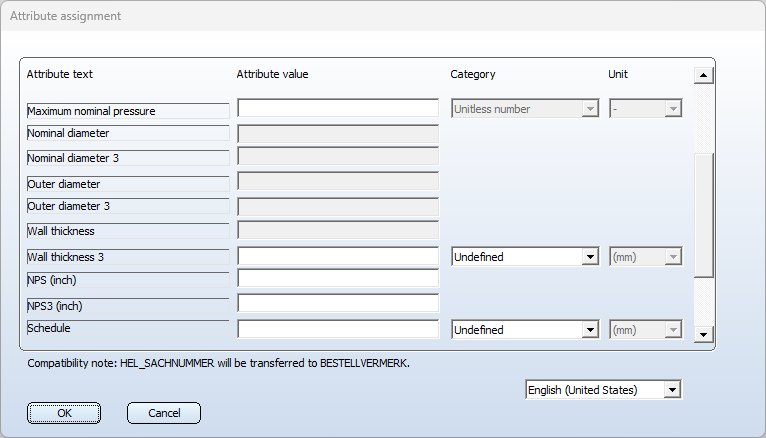This screenshot has width=766, height=438.
Task: Select the Nominal diameter attribute text field
Action: click(x=128, y=133)
